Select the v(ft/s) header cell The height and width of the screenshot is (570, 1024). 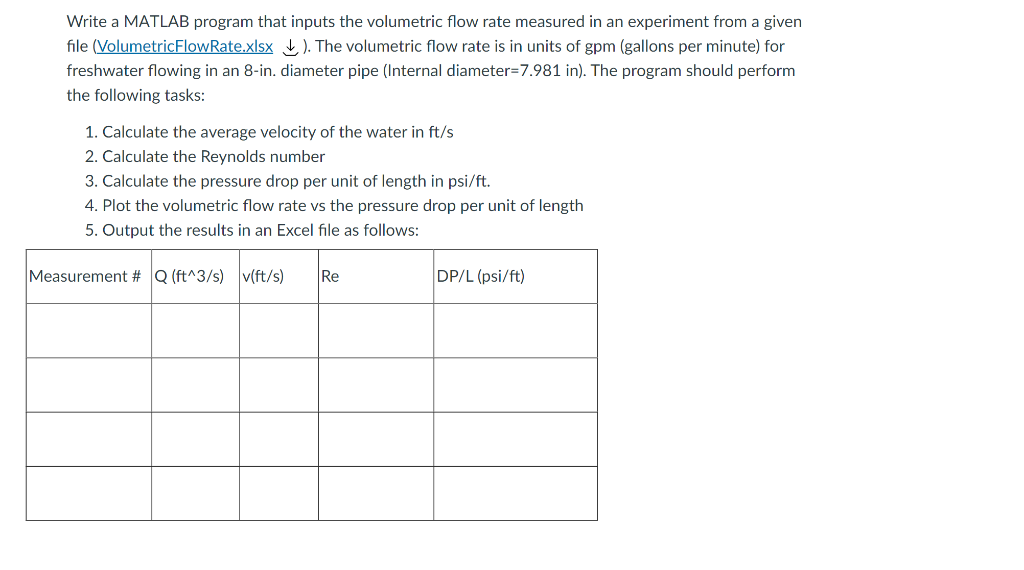[279, 276]
